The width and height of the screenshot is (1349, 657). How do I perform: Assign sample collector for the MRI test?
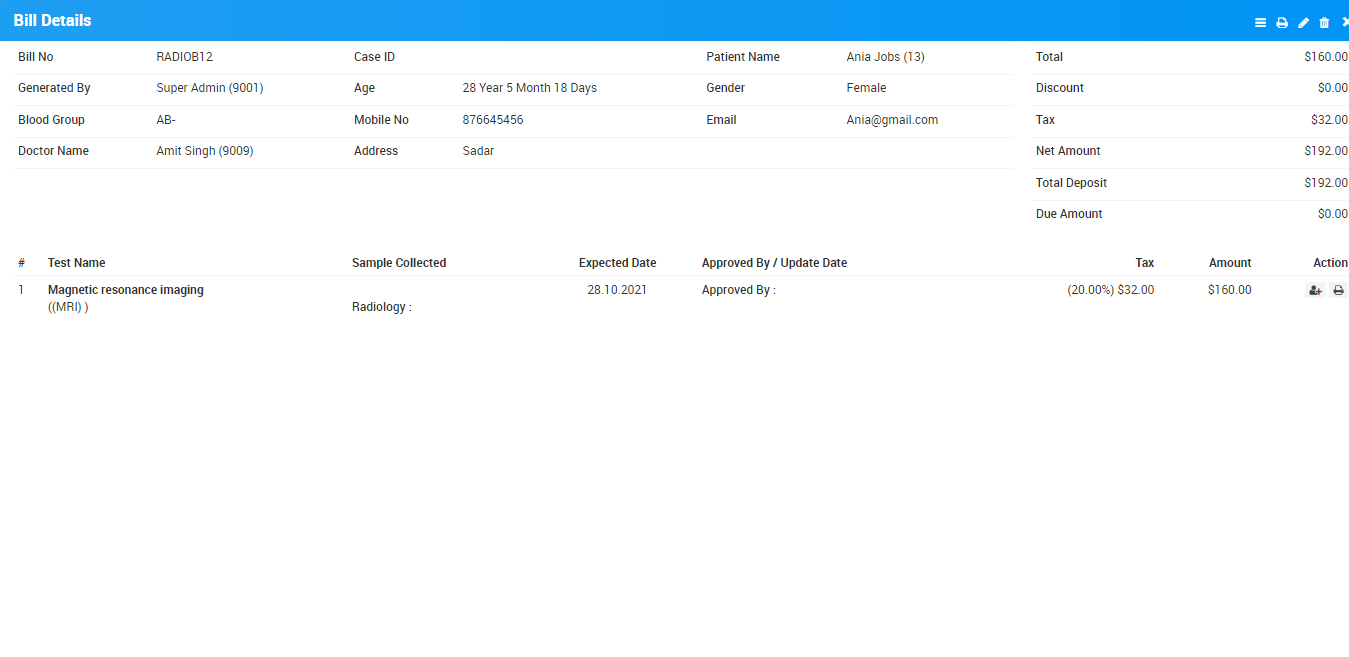point(1315,290)
